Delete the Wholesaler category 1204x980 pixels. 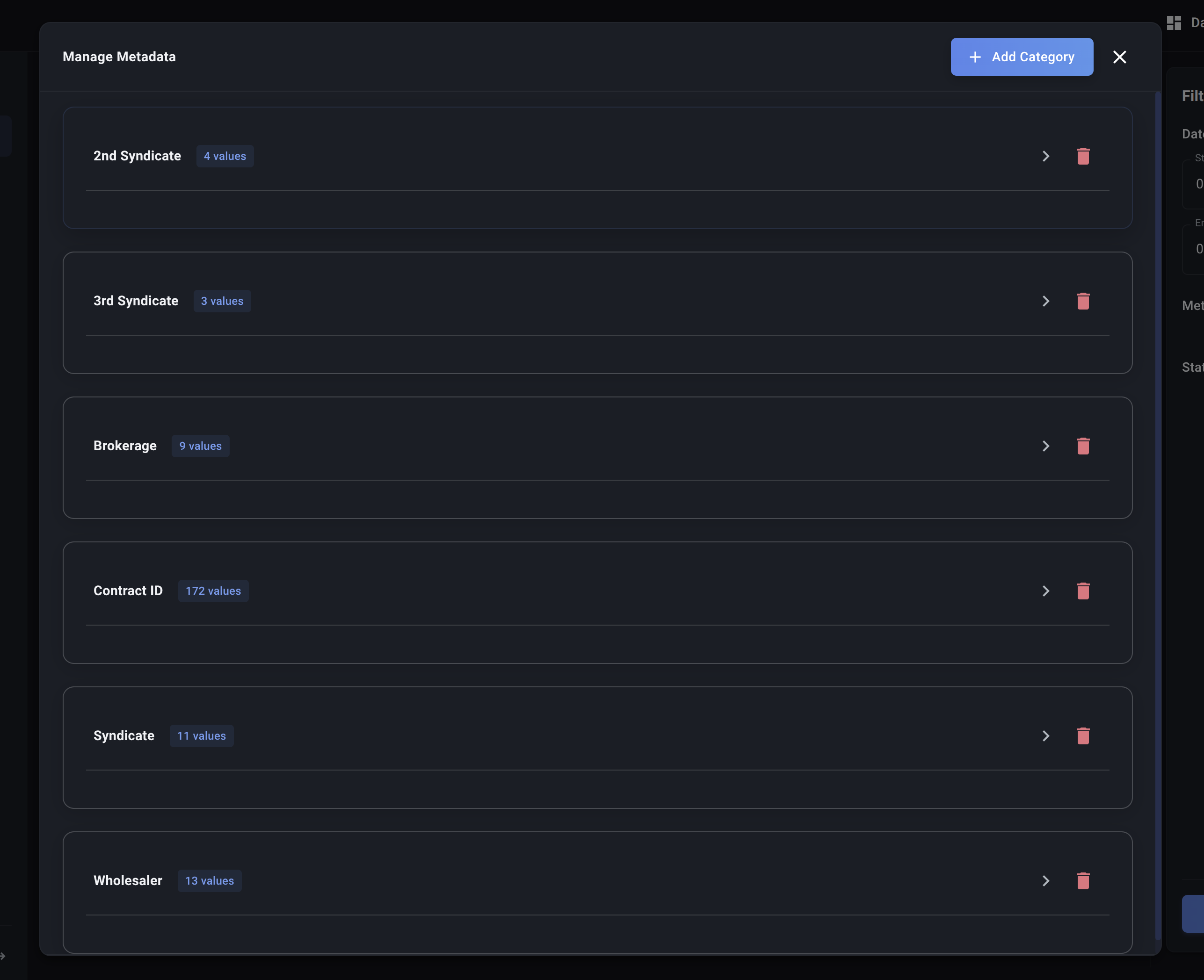click(x=1082, y=881)
